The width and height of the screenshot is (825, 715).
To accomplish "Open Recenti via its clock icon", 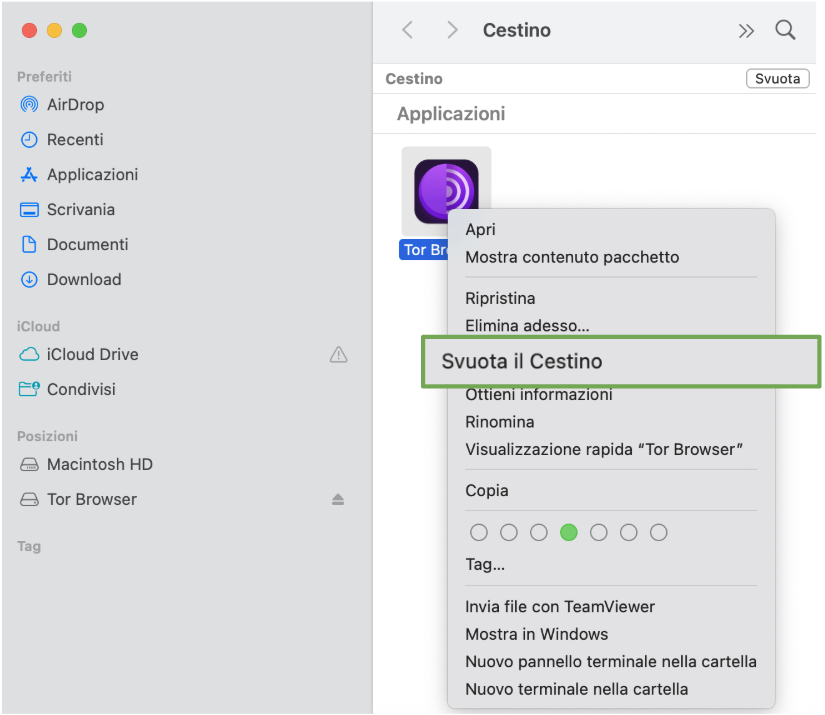I will coord(29,140).
